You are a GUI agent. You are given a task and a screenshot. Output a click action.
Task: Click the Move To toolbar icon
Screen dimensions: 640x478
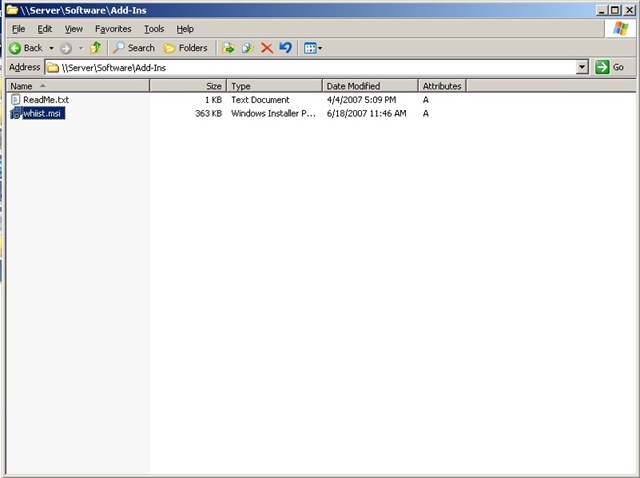[x=228, y=48]
